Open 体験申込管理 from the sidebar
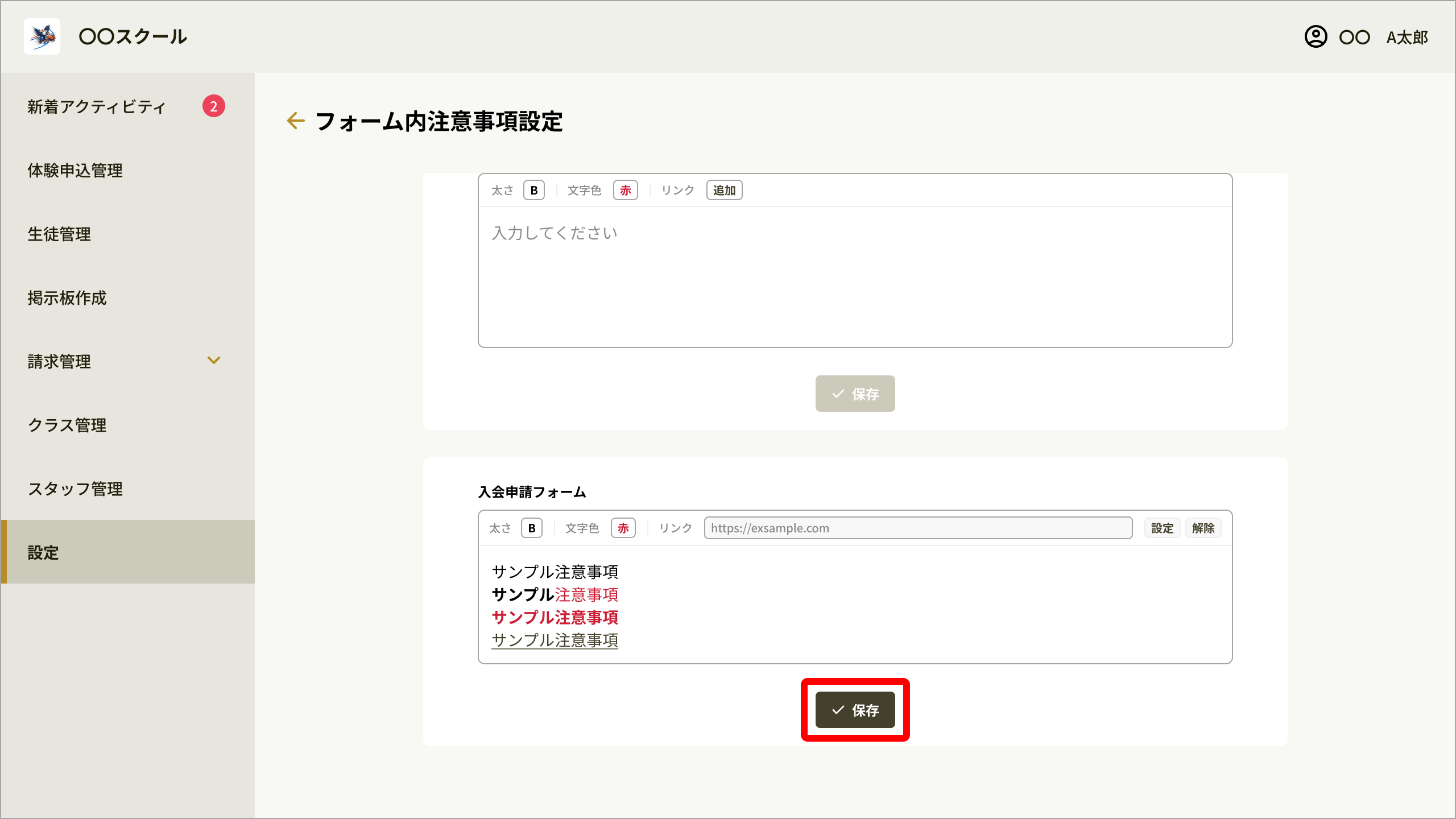 75,170
